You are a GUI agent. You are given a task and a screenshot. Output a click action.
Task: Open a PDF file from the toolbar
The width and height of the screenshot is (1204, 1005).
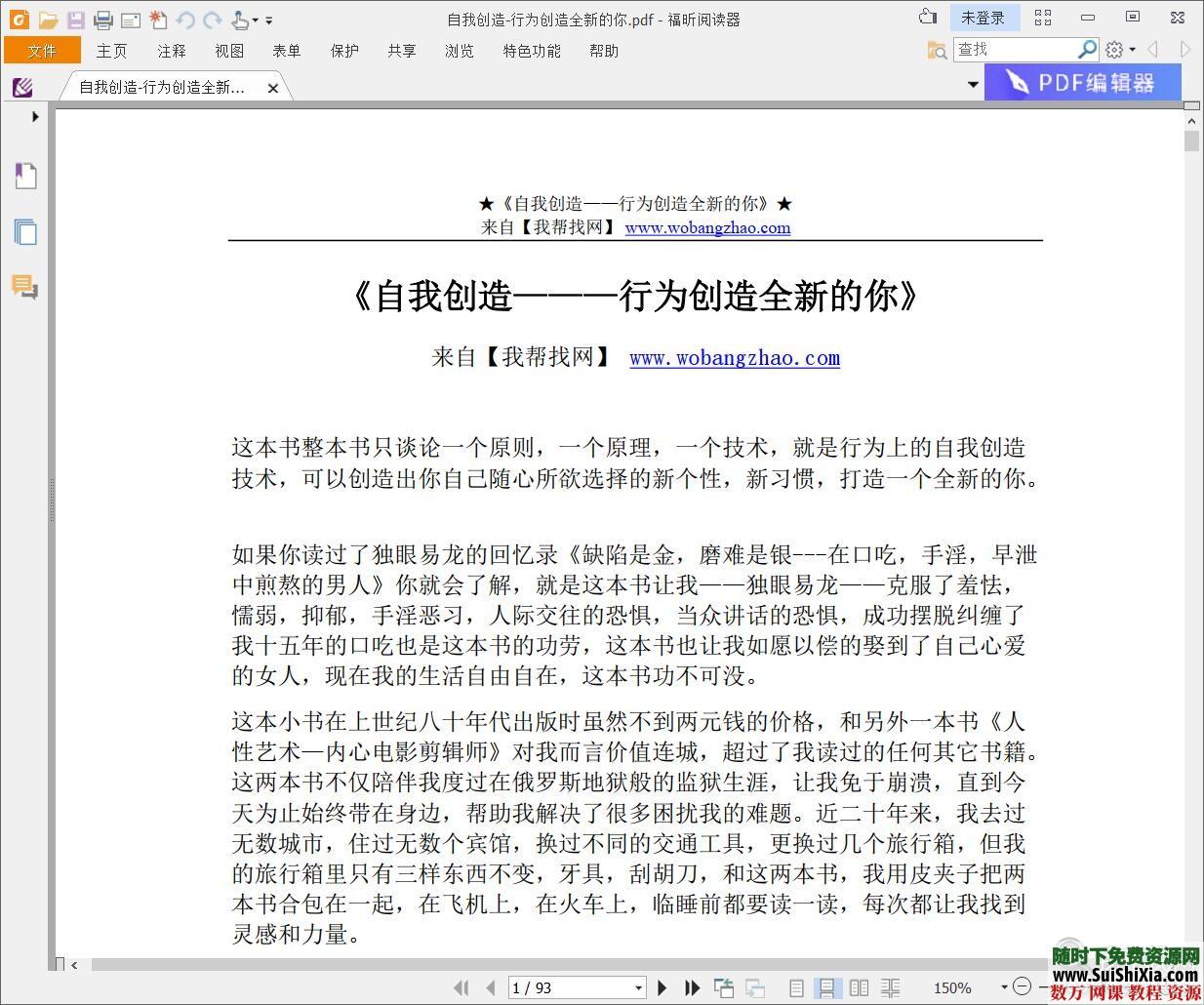[x=49, y=18]
